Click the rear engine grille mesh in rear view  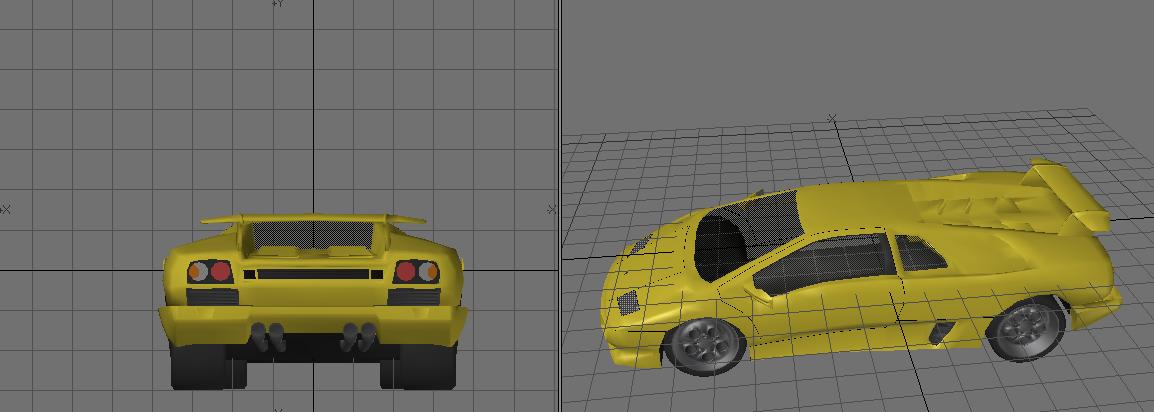[313, 235]
